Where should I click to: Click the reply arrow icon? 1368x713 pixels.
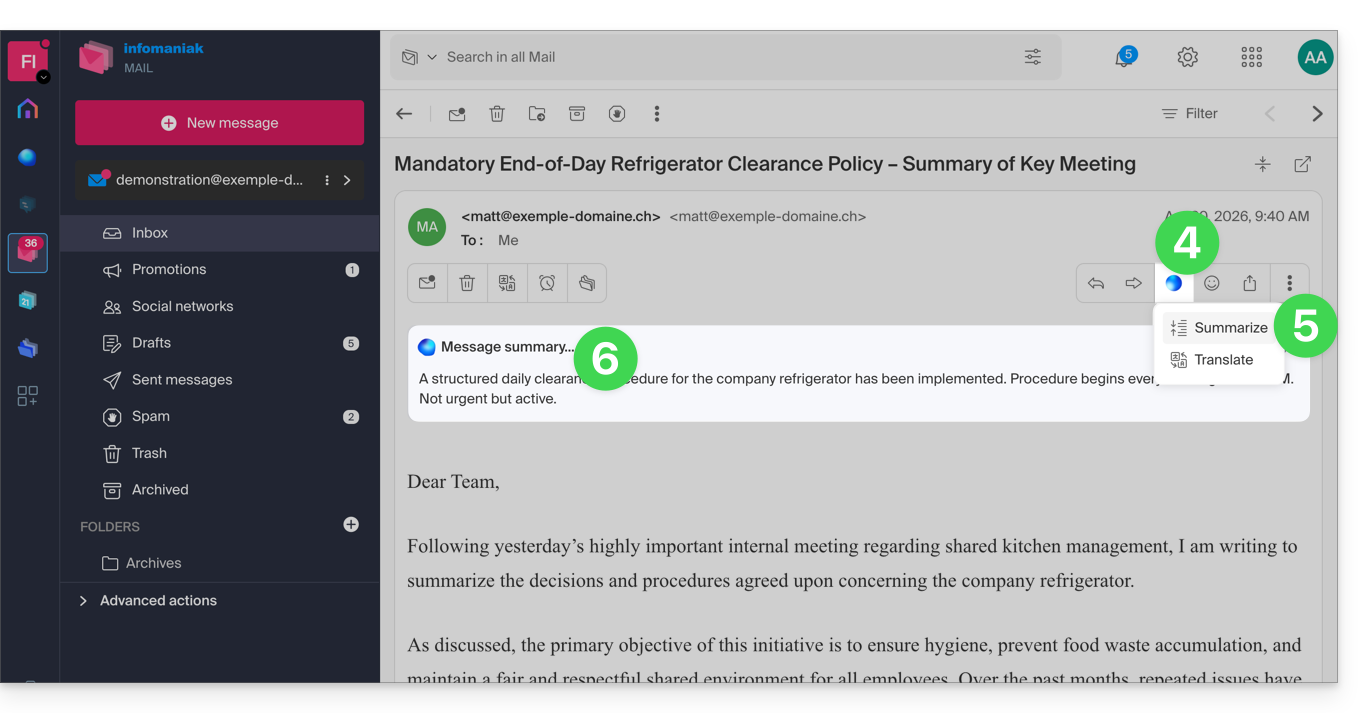click(x=1096, y=283)
